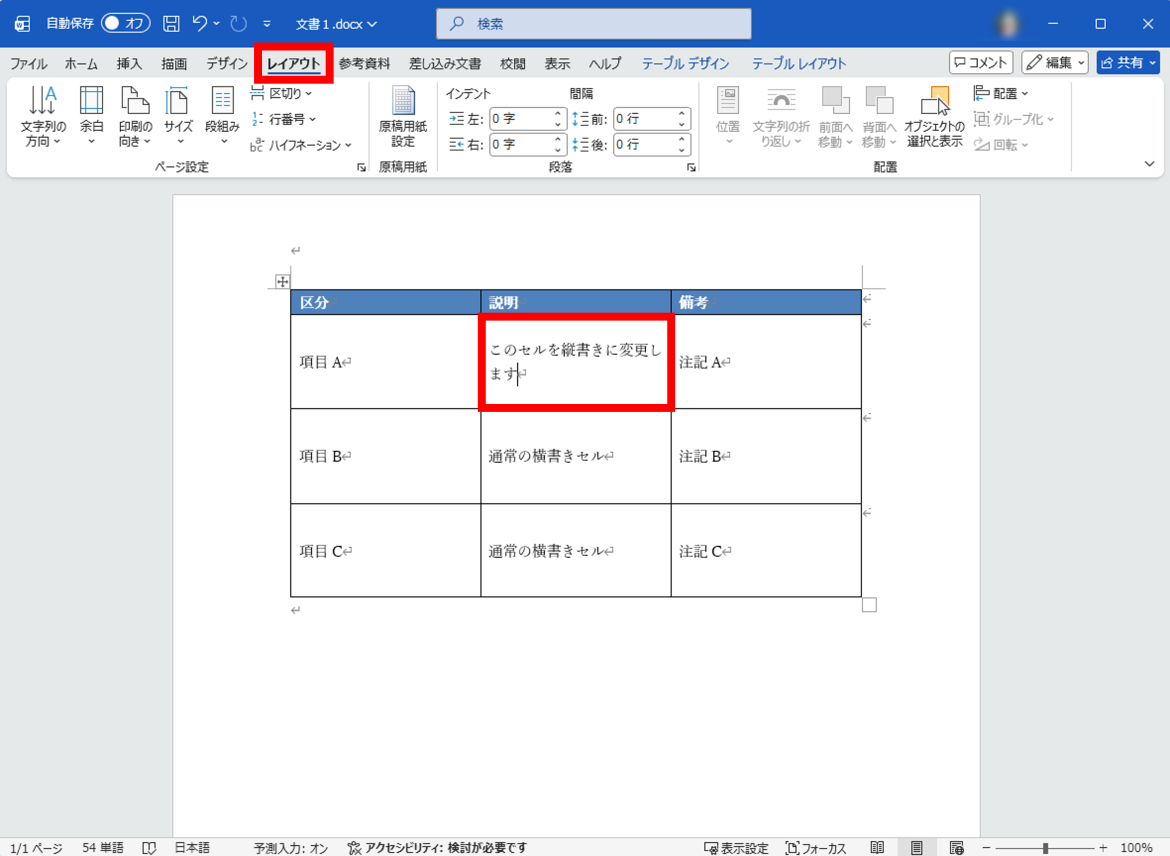The image size is (1170, 856).
Task: Click the コメント comments button
Action: pos(981,63)
